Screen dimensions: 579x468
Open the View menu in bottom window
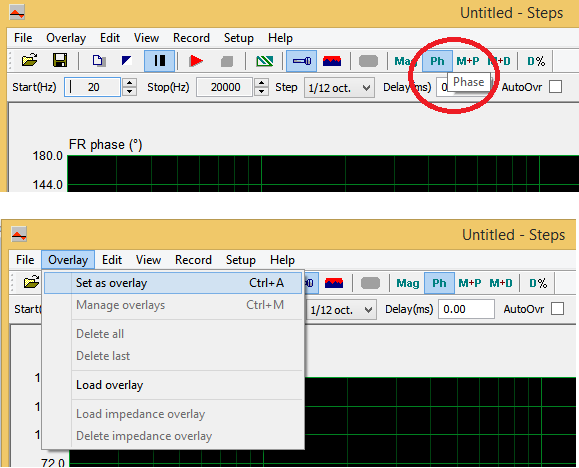[148, 260]
